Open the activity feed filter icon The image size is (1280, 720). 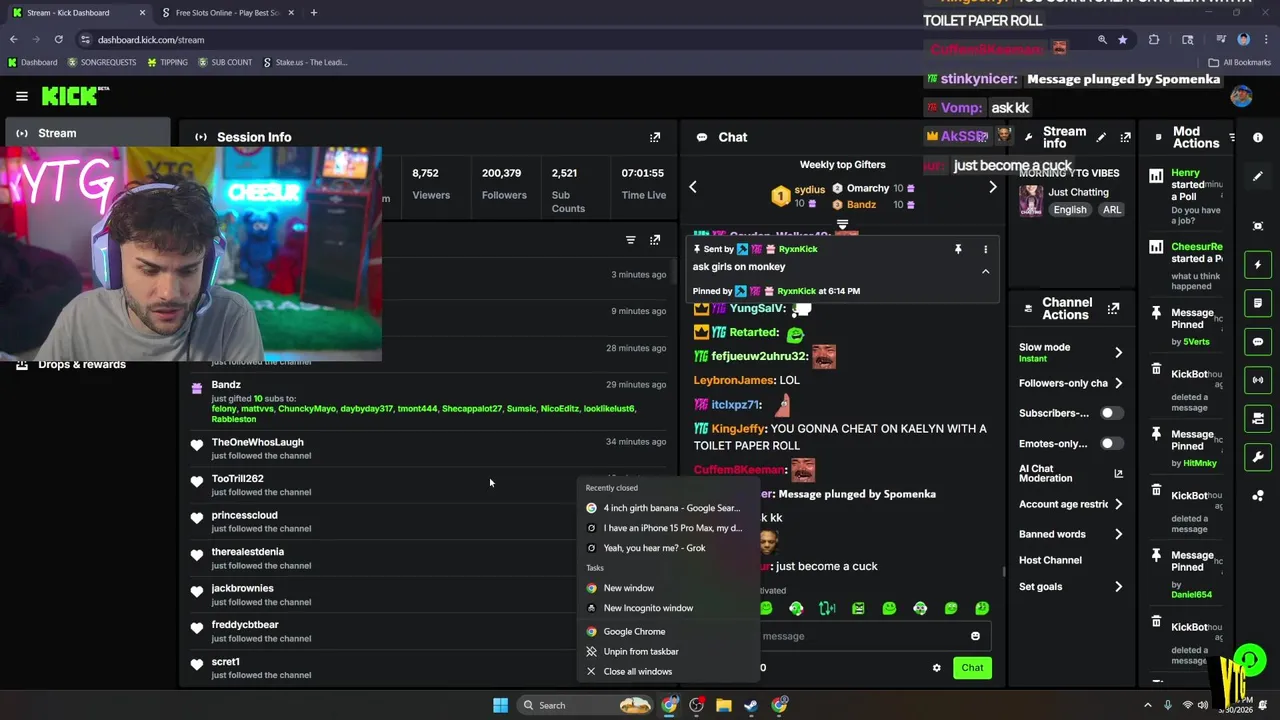(631, 240)
